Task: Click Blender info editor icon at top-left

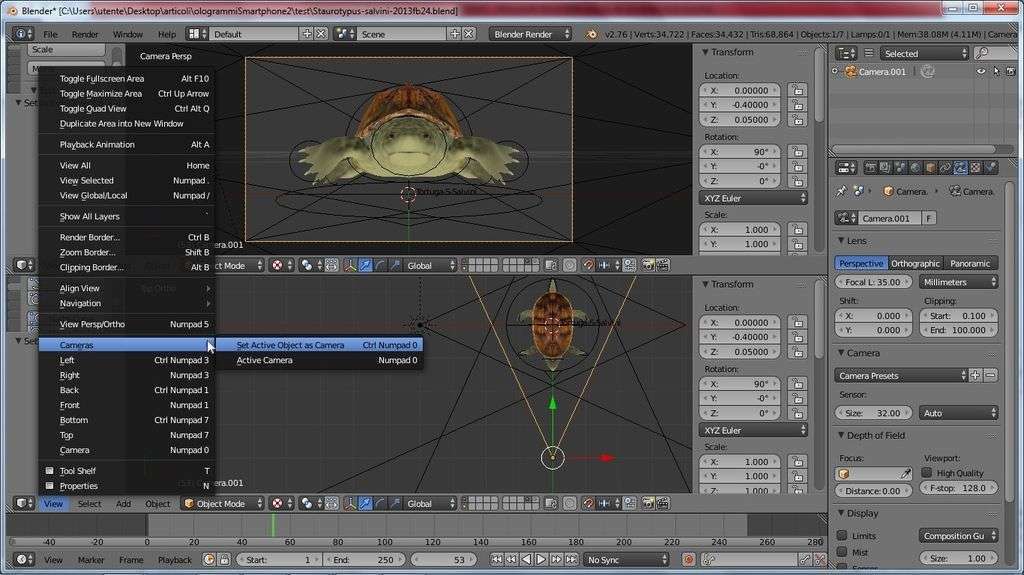Action: [x=22, y=34]
